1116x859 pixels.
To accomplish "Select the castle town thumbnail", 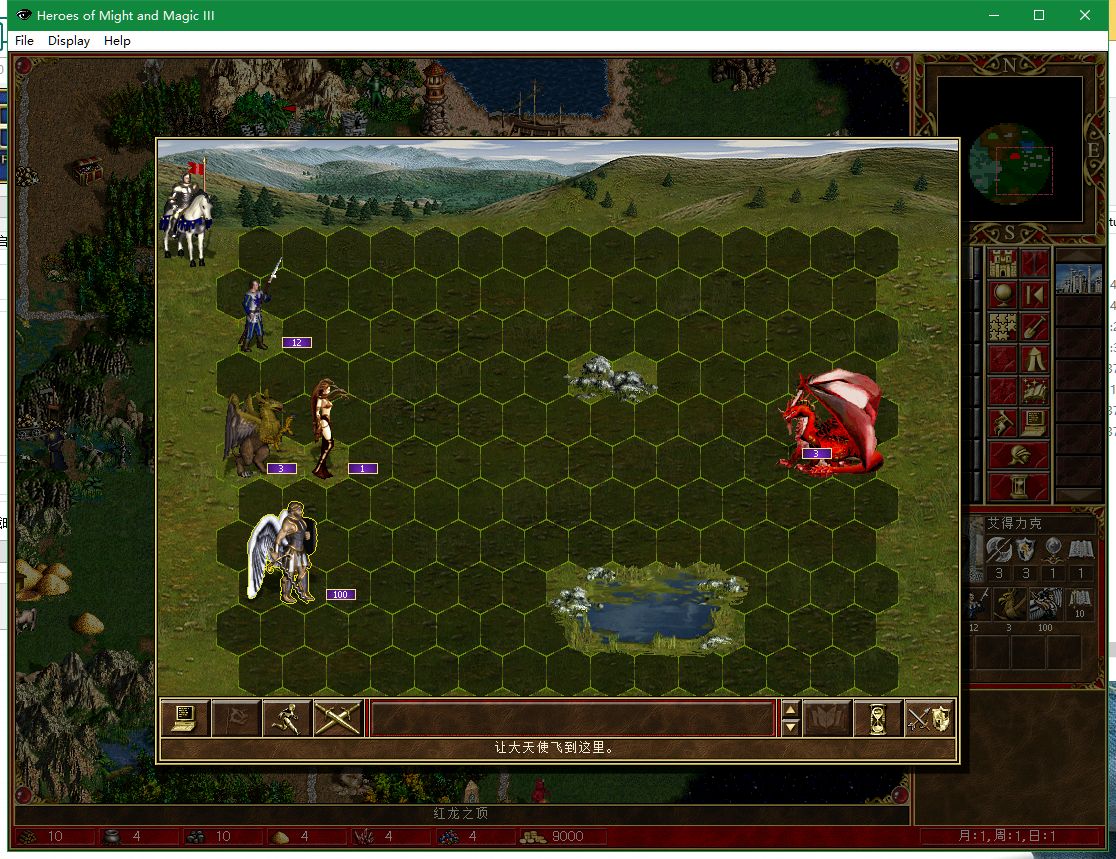I will point(1079,279).
